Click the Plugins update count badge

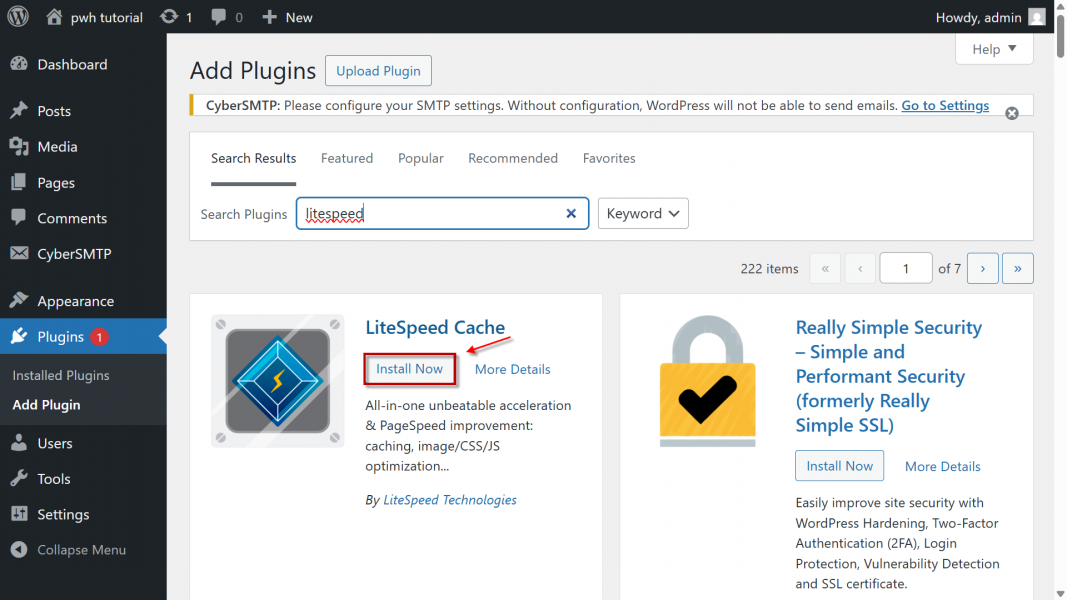click(99, 337)
